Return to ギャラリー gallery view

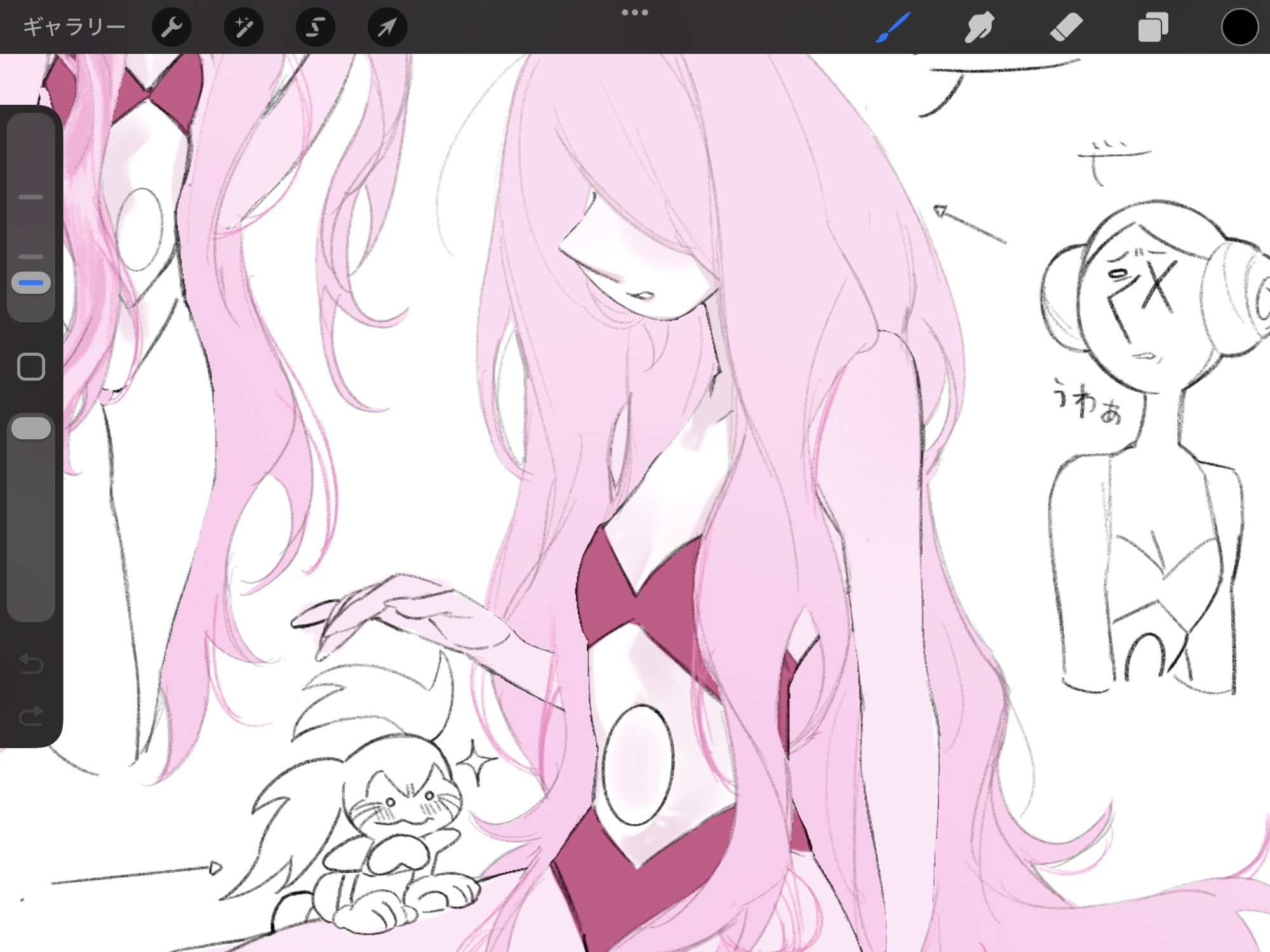coord(74,27)
